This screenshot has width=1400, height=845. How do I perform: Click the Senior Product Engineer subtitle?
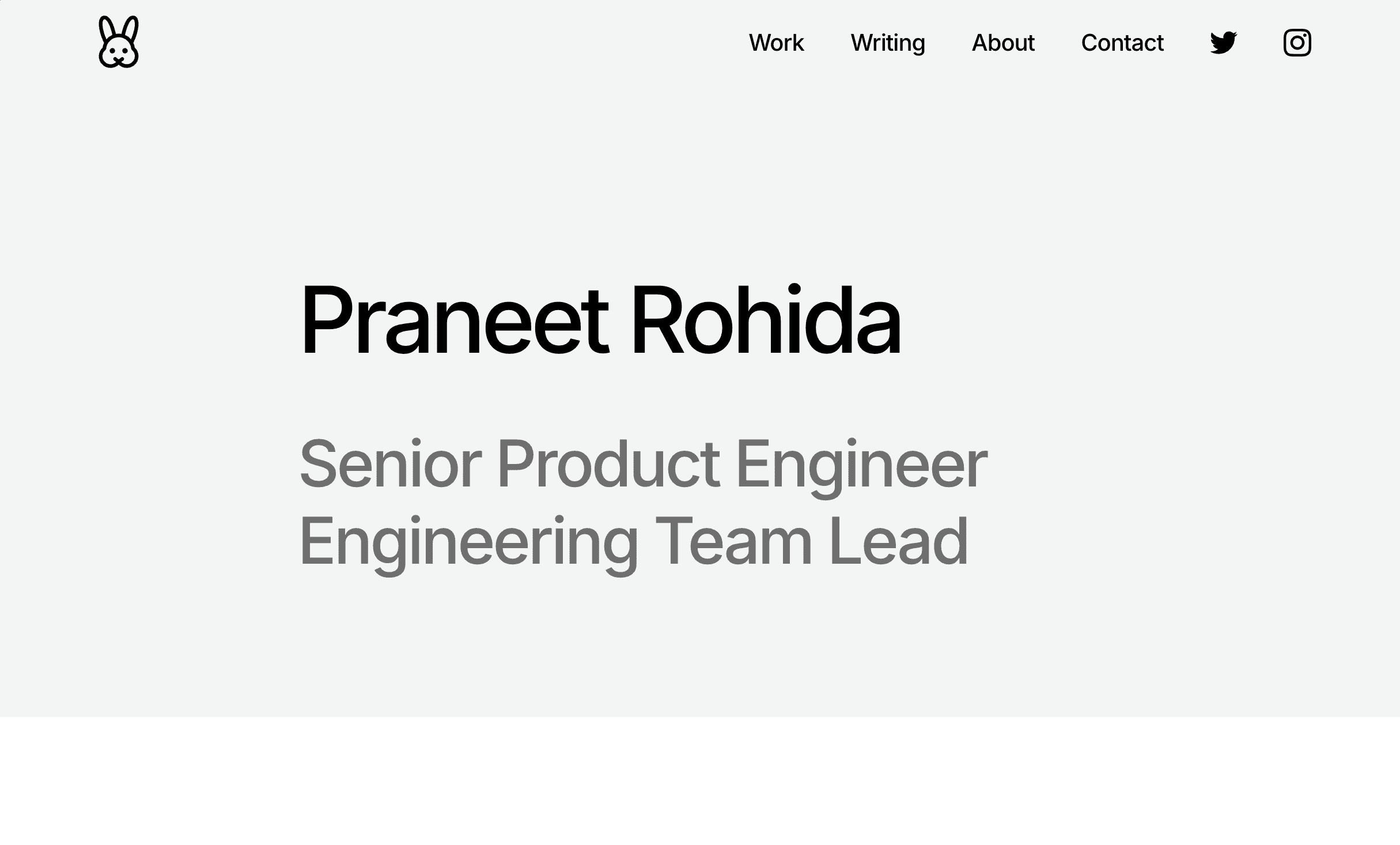click(x=642, y=464)
